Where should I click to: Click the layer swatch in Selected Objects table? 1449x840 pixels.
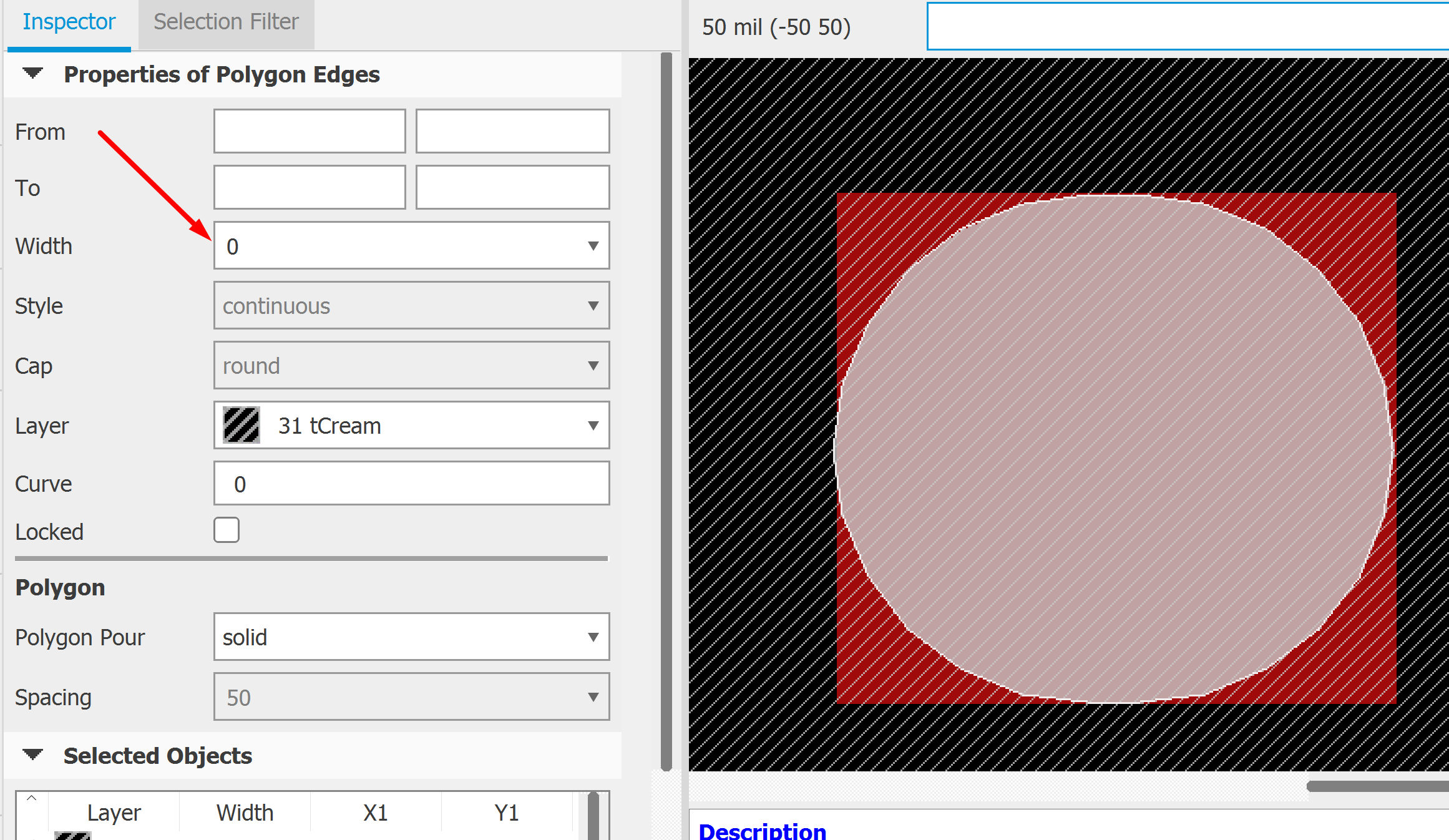click(72, 835)
